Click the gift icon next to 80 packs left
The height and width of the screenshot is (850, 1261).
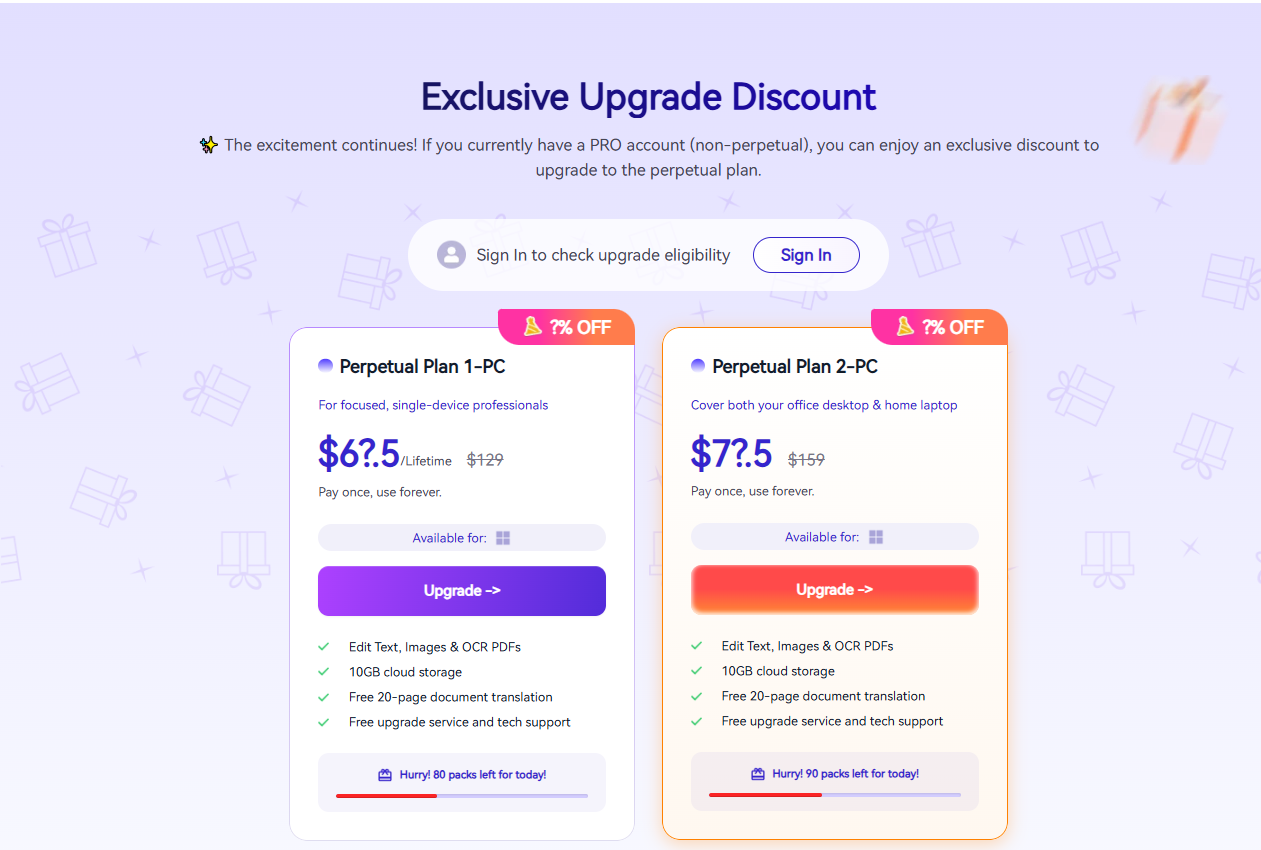(x=385, y=775)
